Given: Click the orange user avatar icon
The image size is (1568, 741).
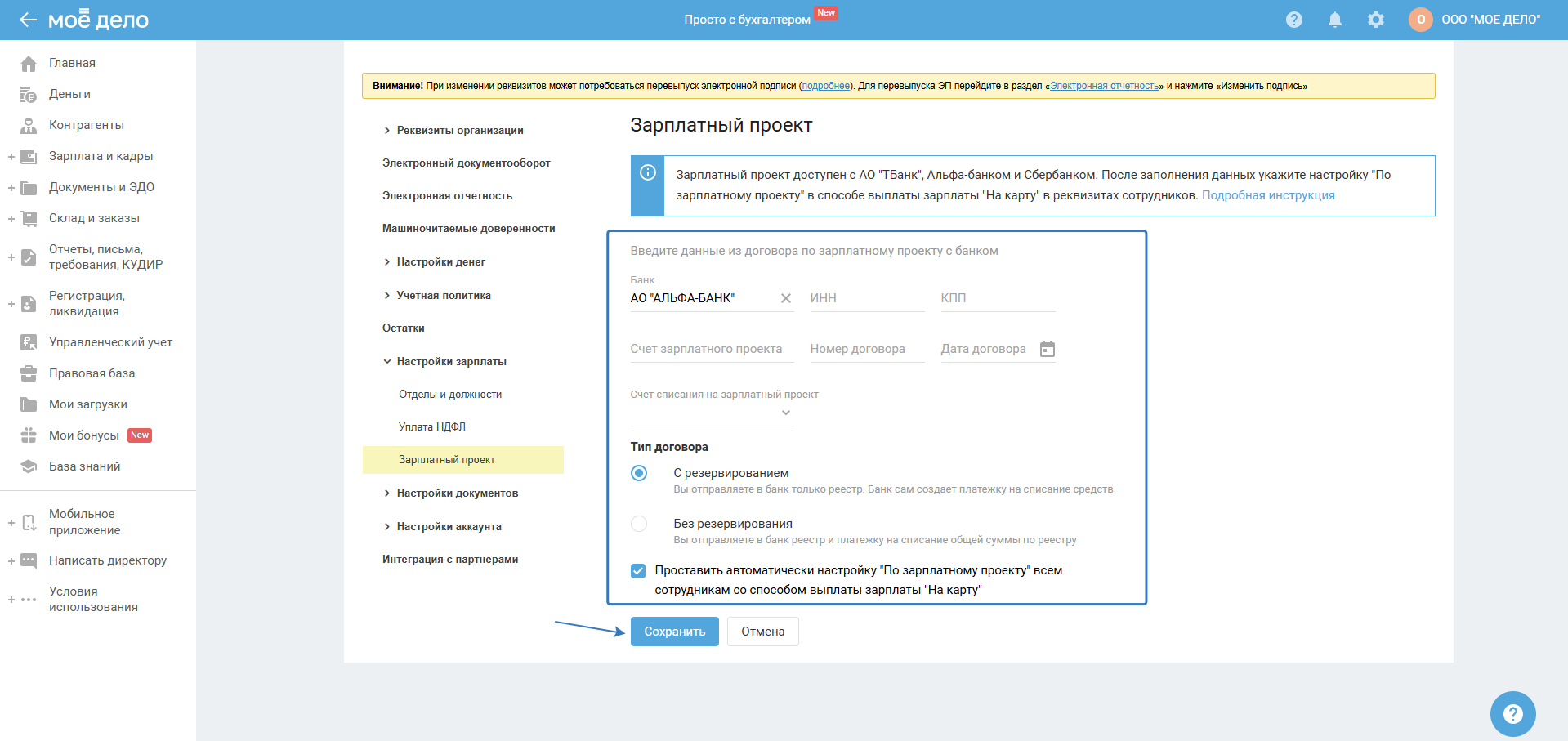Looking at the screenshot, I should pyautogui.click(x=1421, y=20).
